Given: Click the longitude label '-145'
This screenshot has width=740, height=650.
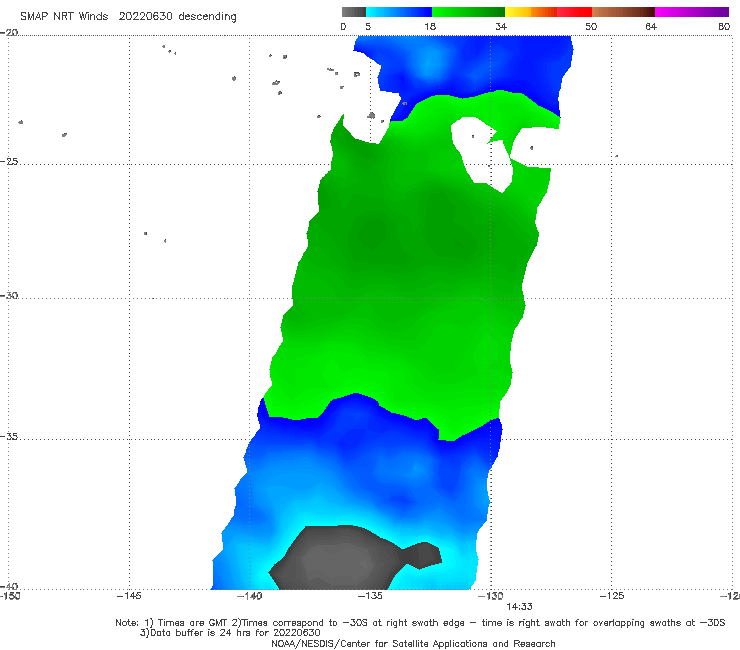Looking at the screenshot, I should click(x=129, y=596).
